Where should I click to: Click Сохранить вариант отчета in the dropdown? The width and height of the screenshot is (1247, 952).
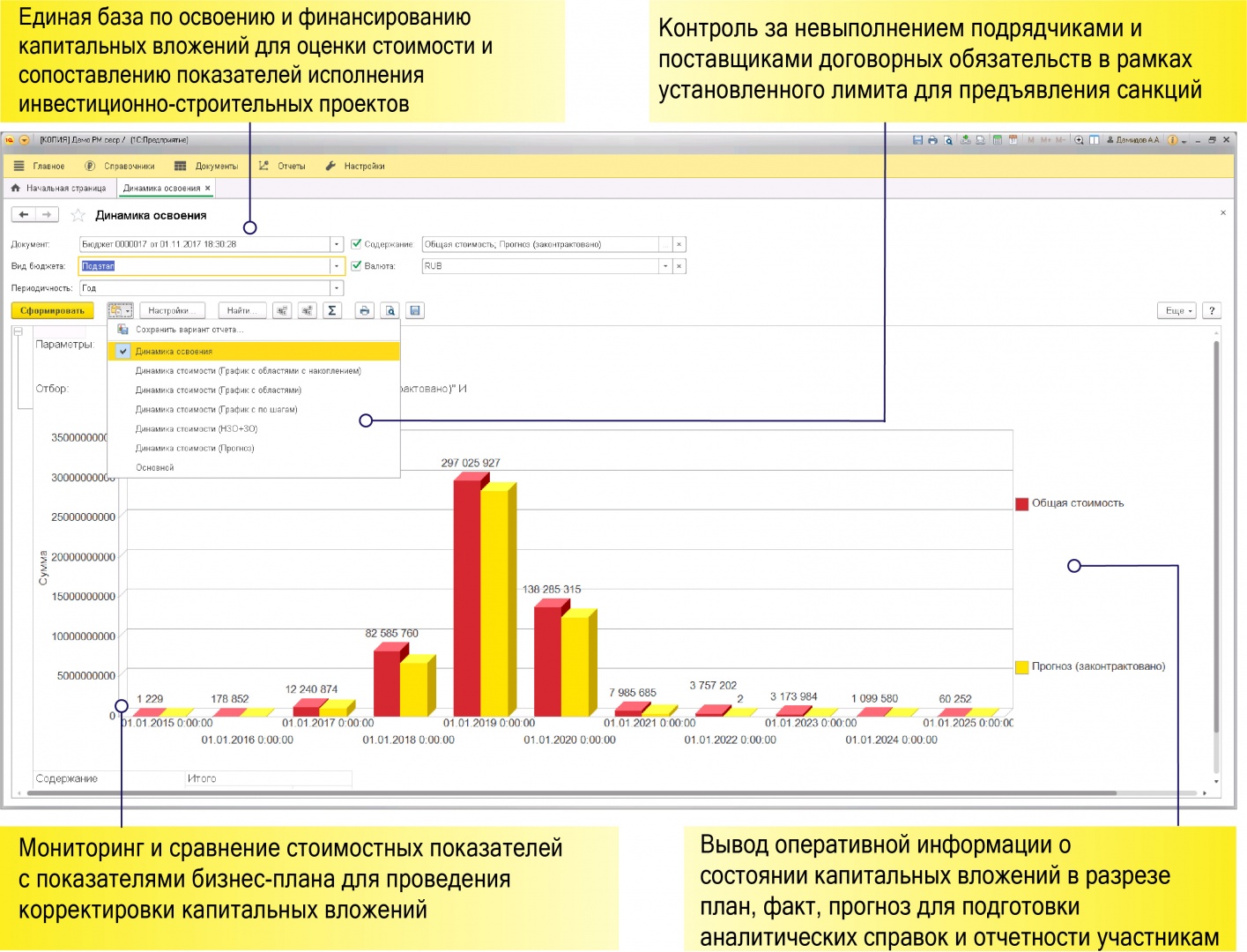pos(254,330)
